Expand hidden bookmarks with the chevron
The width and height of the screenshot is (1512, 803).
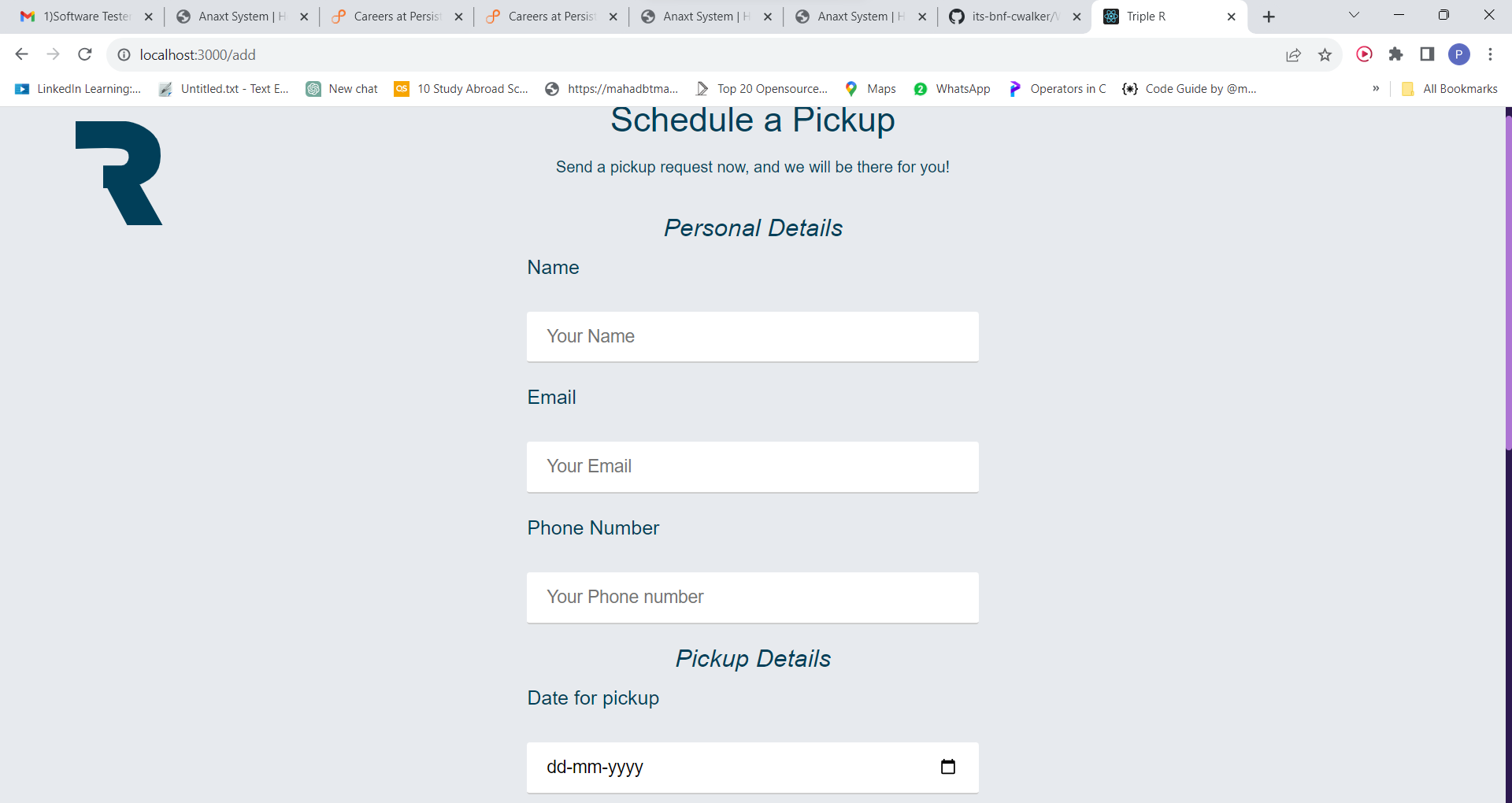(1376, 89)
